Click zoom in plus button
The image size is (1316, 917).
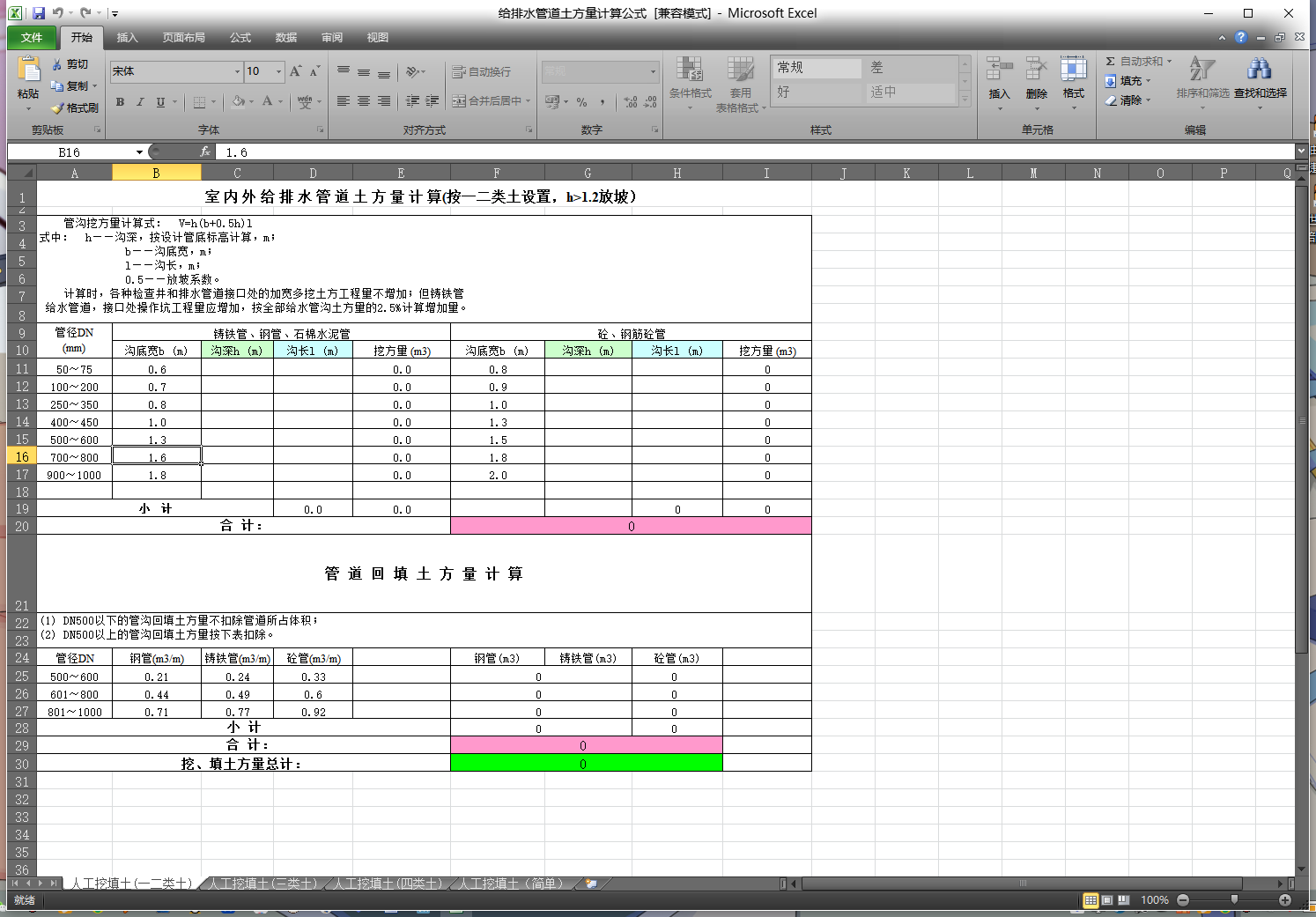[x=1285, y=900]
